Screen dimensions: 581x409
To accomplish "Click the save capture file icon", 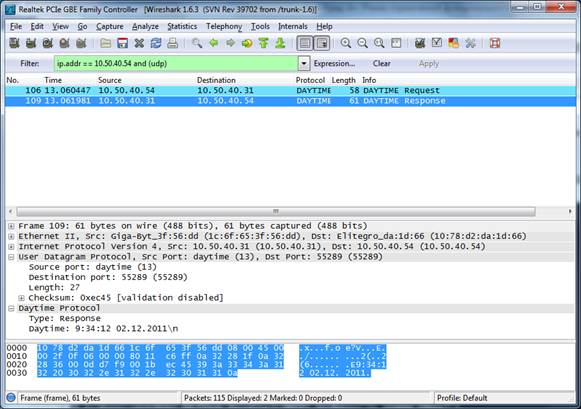I will coord(122,43).
